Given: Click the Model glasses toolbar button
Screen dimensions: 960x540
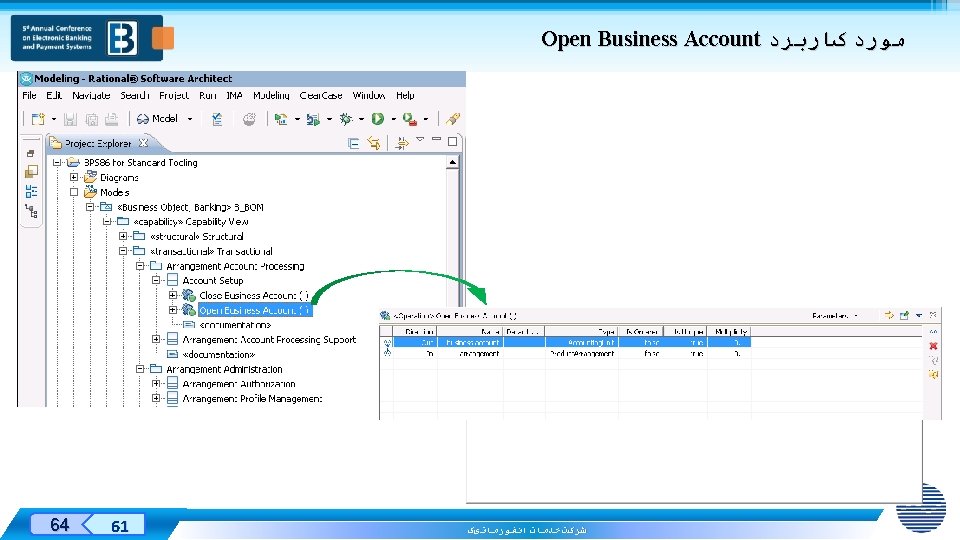Looking at the screenshot, I should pos(157,119).
